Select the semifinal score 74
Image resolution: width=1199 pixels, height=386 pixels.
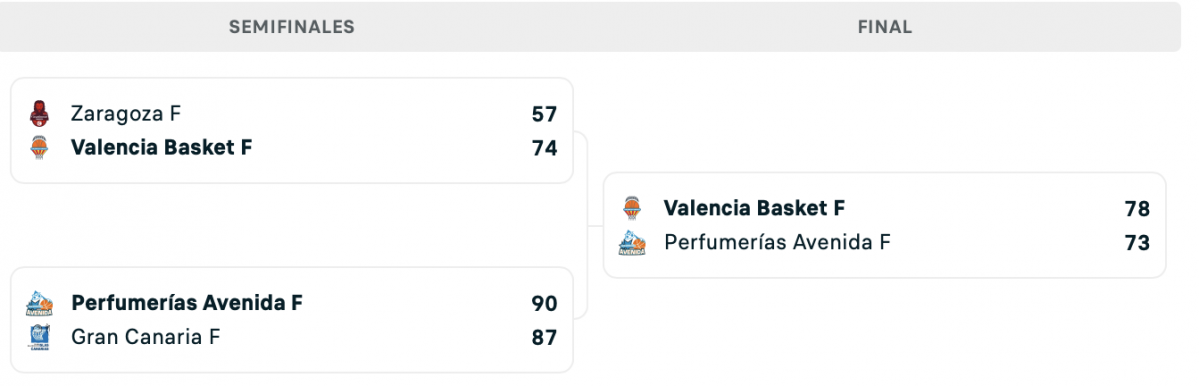(x=544, y=148)
